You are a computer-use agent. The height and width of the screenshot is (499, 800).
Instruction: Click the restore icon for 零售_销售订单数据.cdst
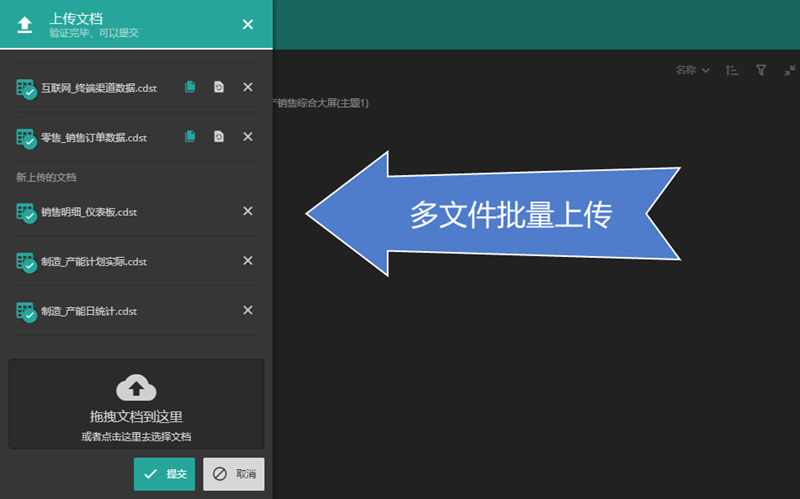(219, 136)
